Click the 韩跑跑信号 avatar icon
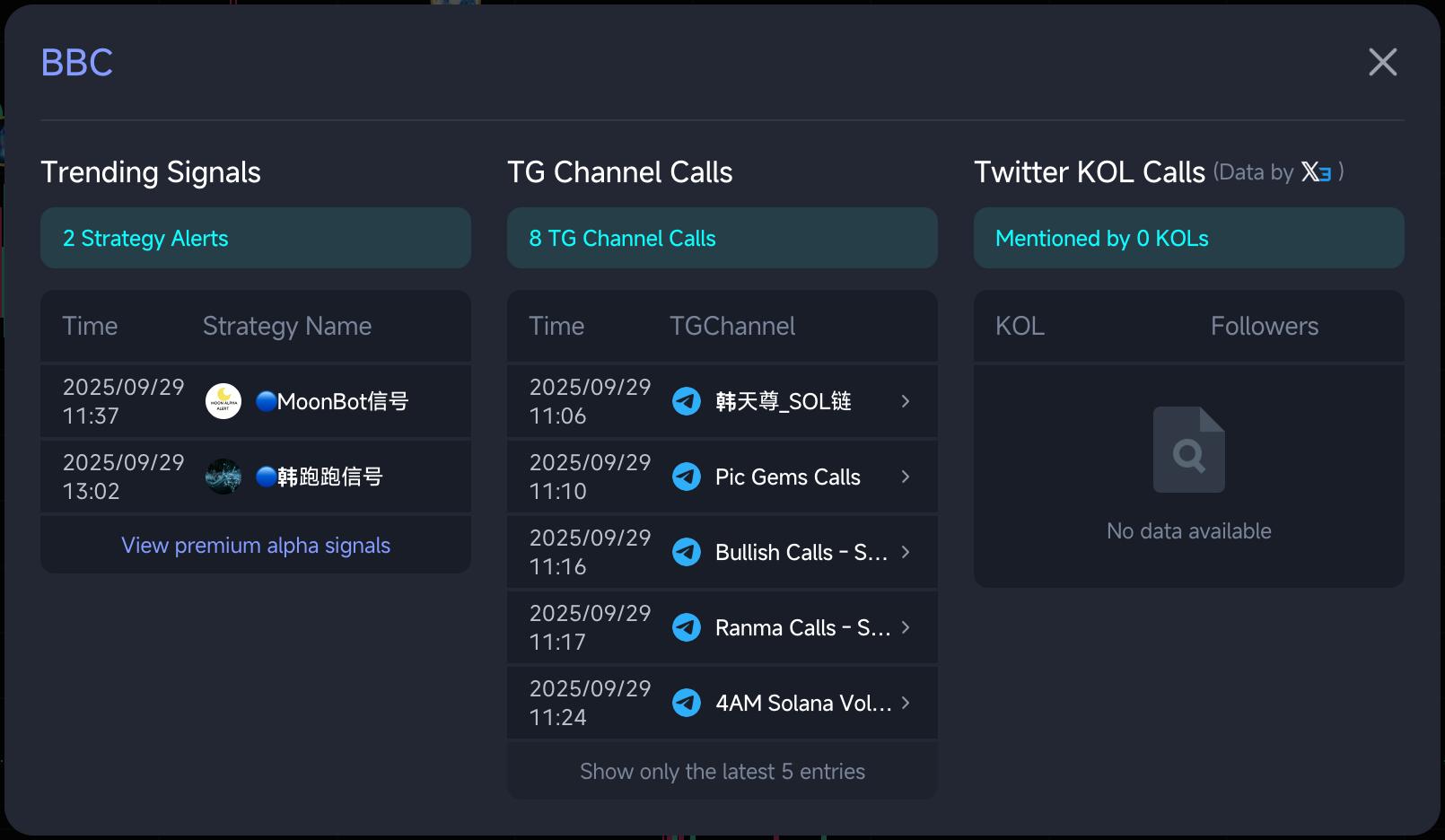1445x840 pixels. 223,477
